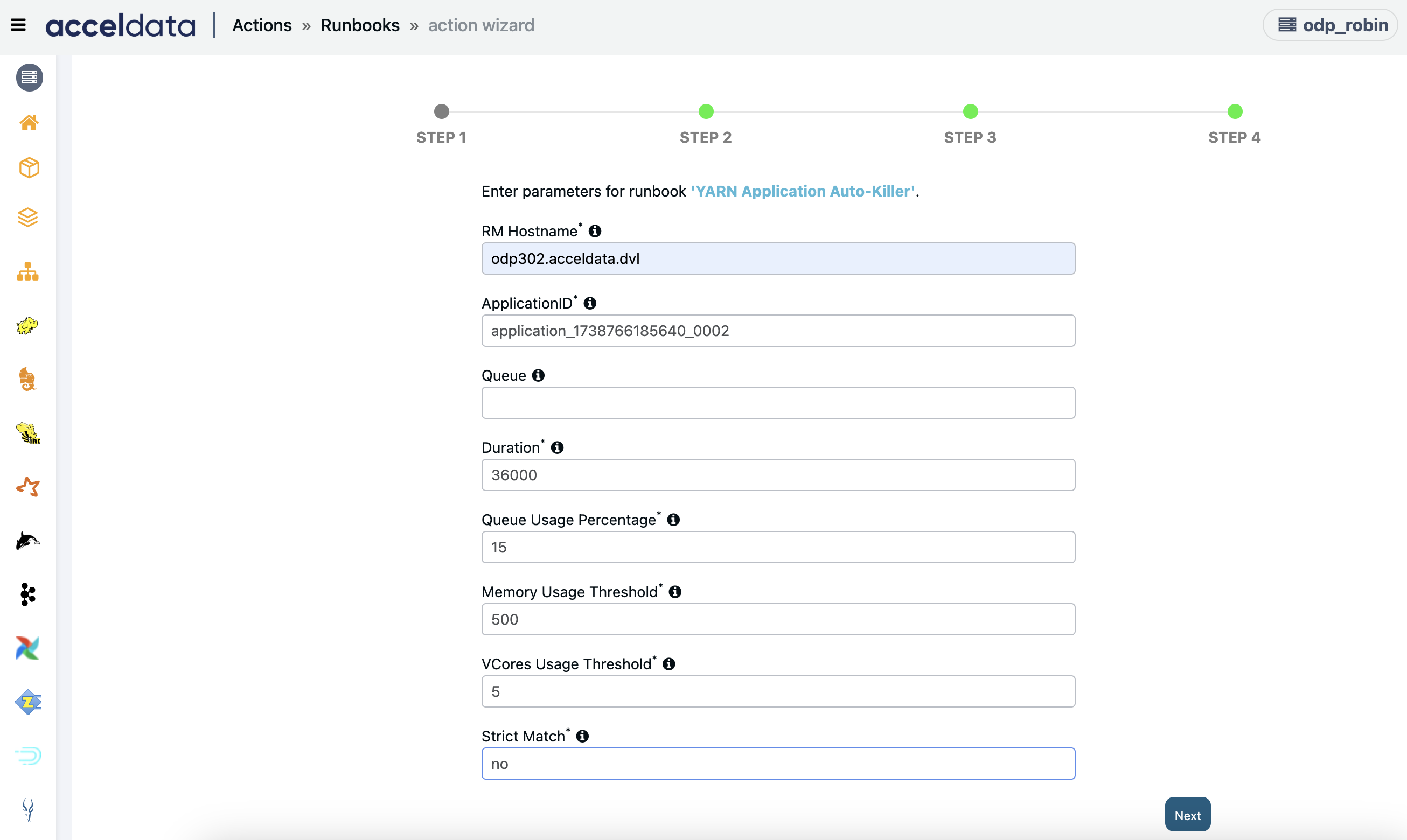Show info for VCores Usage Threshold
The width and height of the screenshot is (1407, 840).
tap(668, 664)
